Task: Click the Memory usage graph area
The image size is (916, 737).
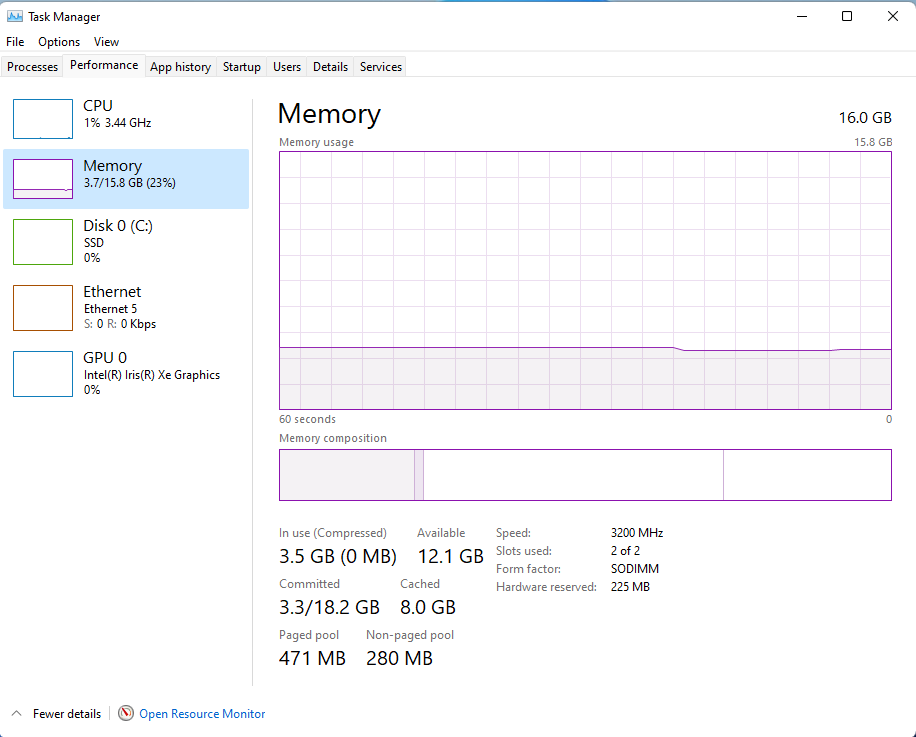Action: [x=585, y=280]
